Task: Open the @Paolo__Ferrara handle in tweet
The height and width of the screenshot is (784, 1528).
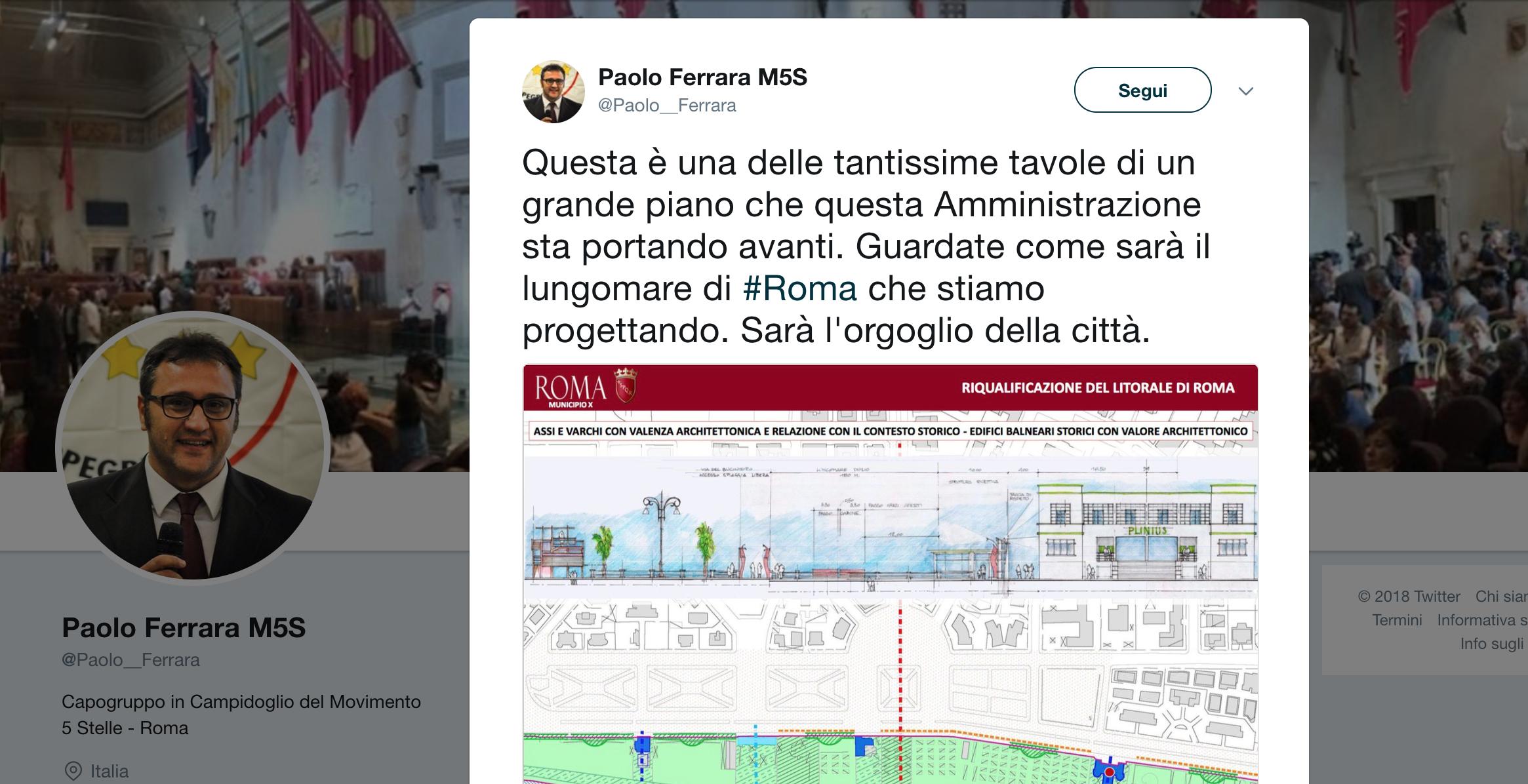Action: (x=667, y=106)
